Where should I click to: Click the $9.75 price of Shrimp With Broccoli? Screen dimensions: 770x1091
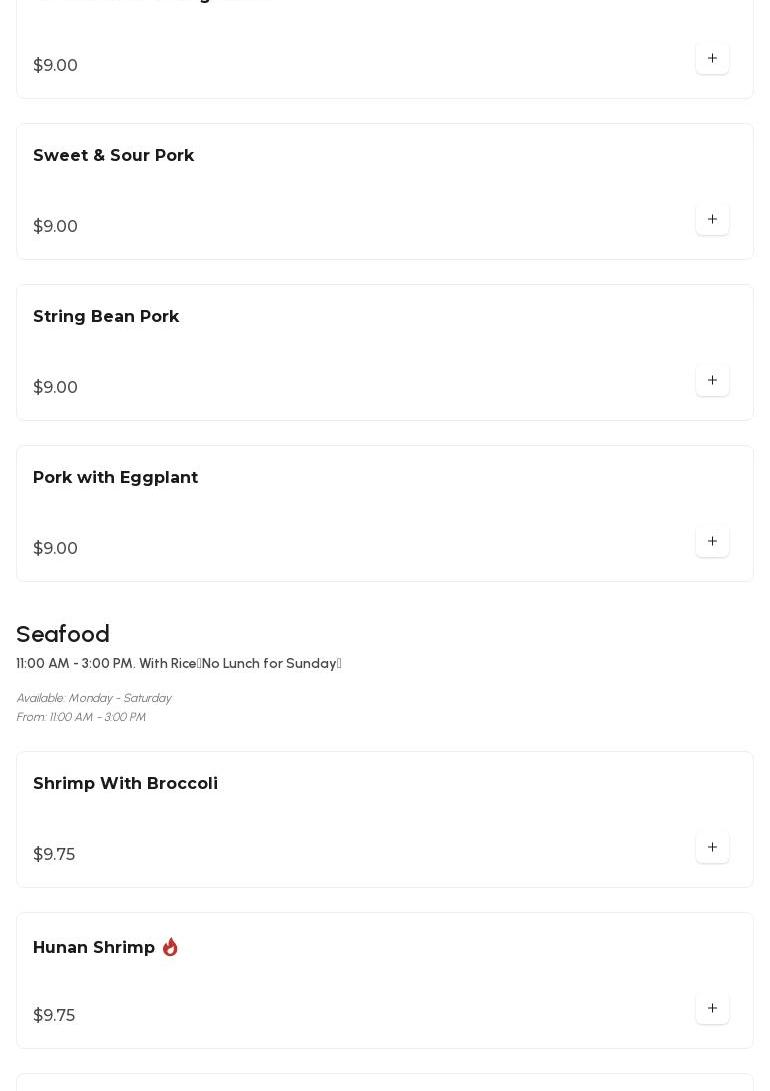pos(54,855)
